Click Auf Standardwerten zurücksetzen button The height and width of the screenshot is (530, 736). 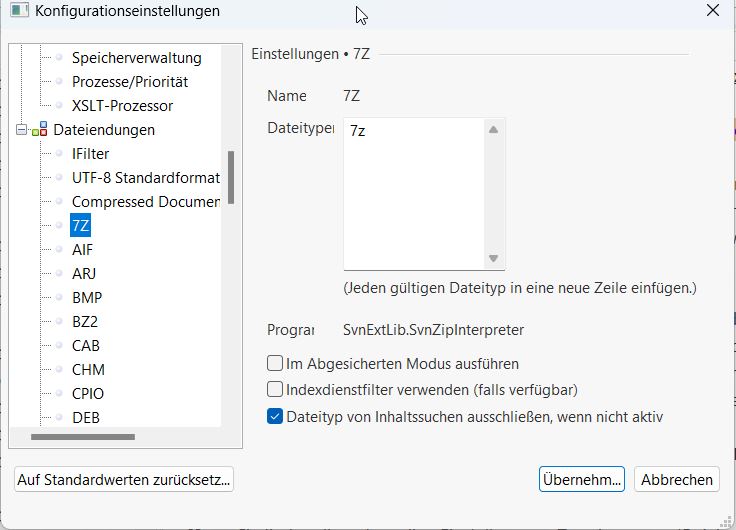coord(125,480)
